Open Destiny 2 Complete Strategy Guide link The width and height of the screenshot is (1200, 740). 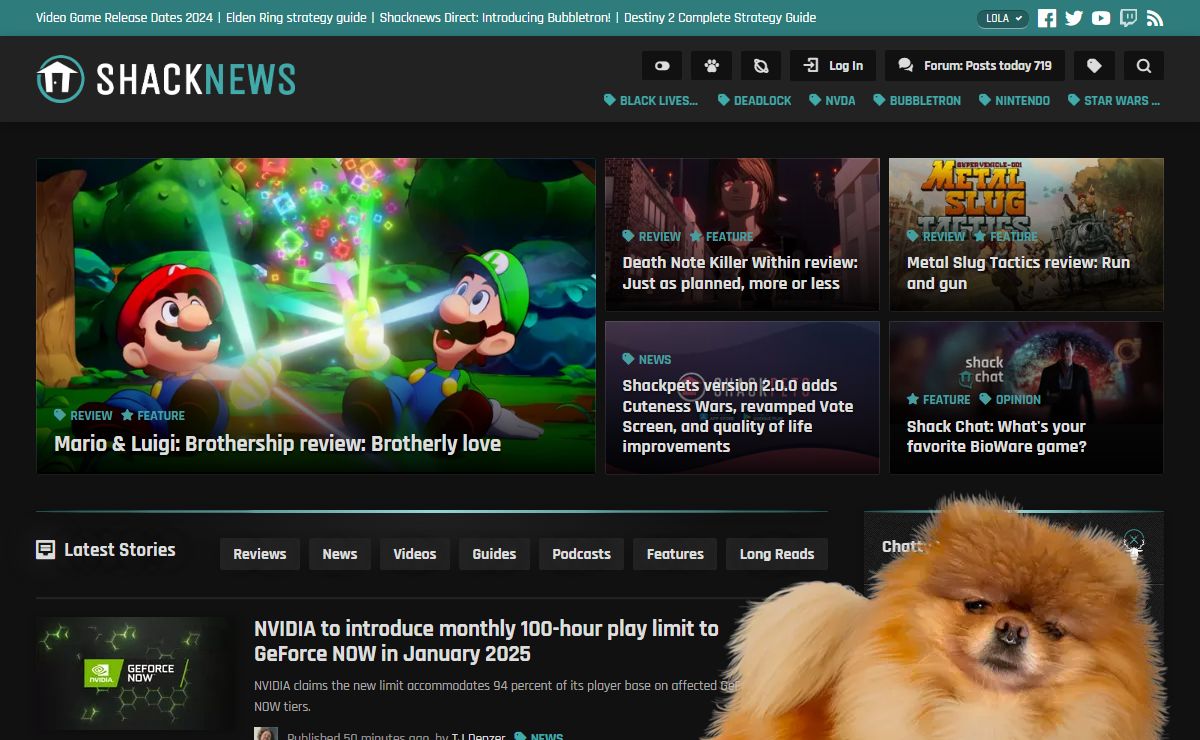click(720, 18)
